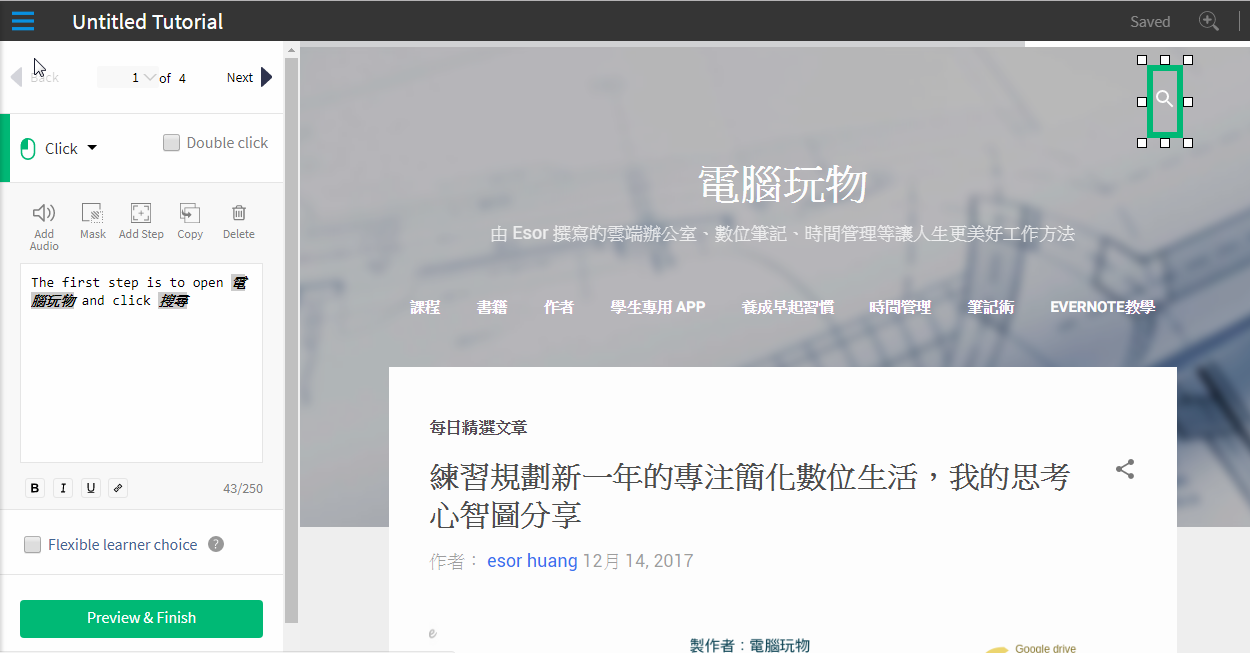Click the article share icon
Screen dimensions: 1250x653
coord(1125,469)
